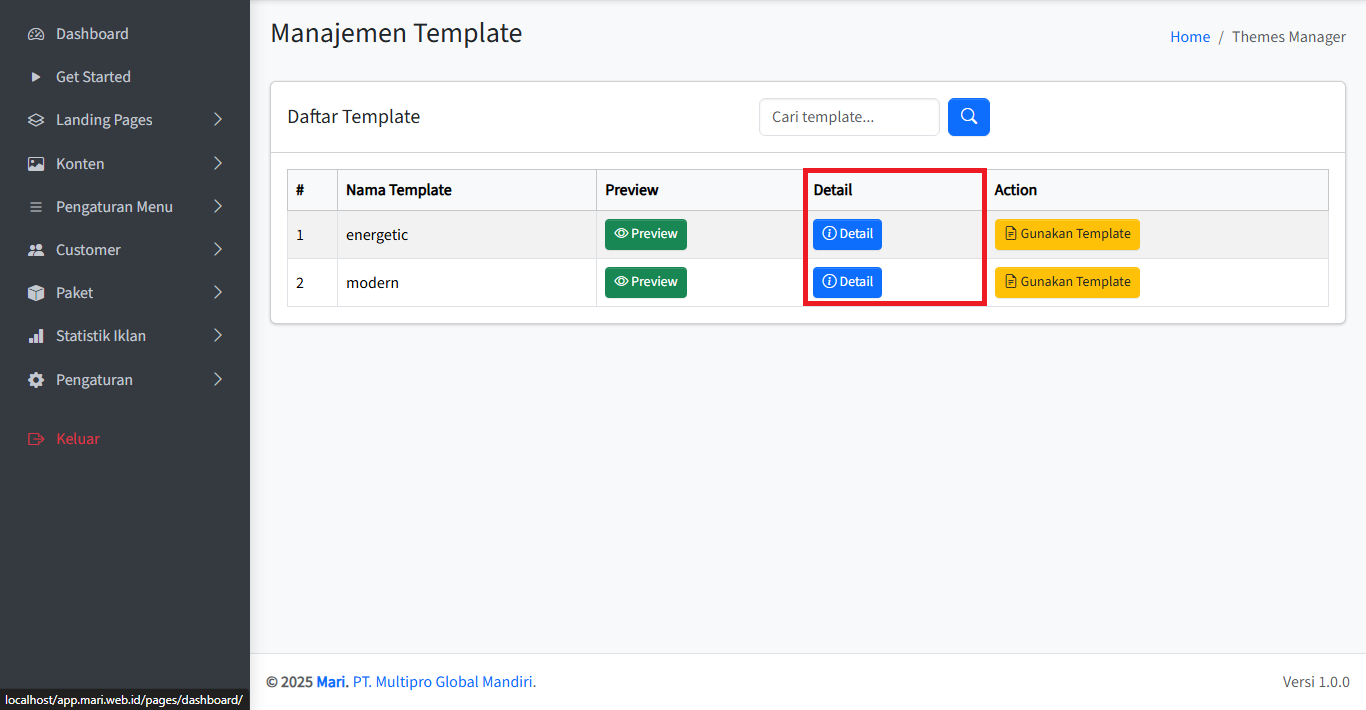Click the Keluar logout icon

(36, 439)
